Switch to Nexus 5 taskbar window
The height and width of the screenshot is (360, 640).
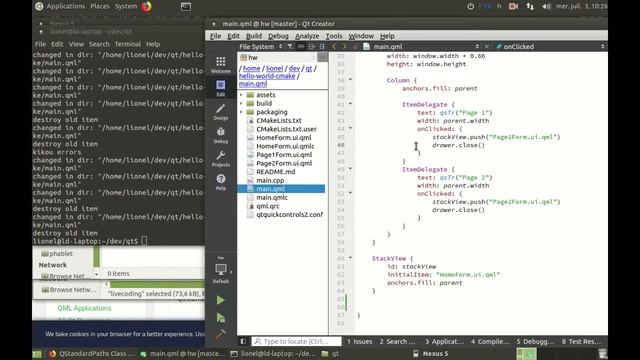[x=431, y=353]
